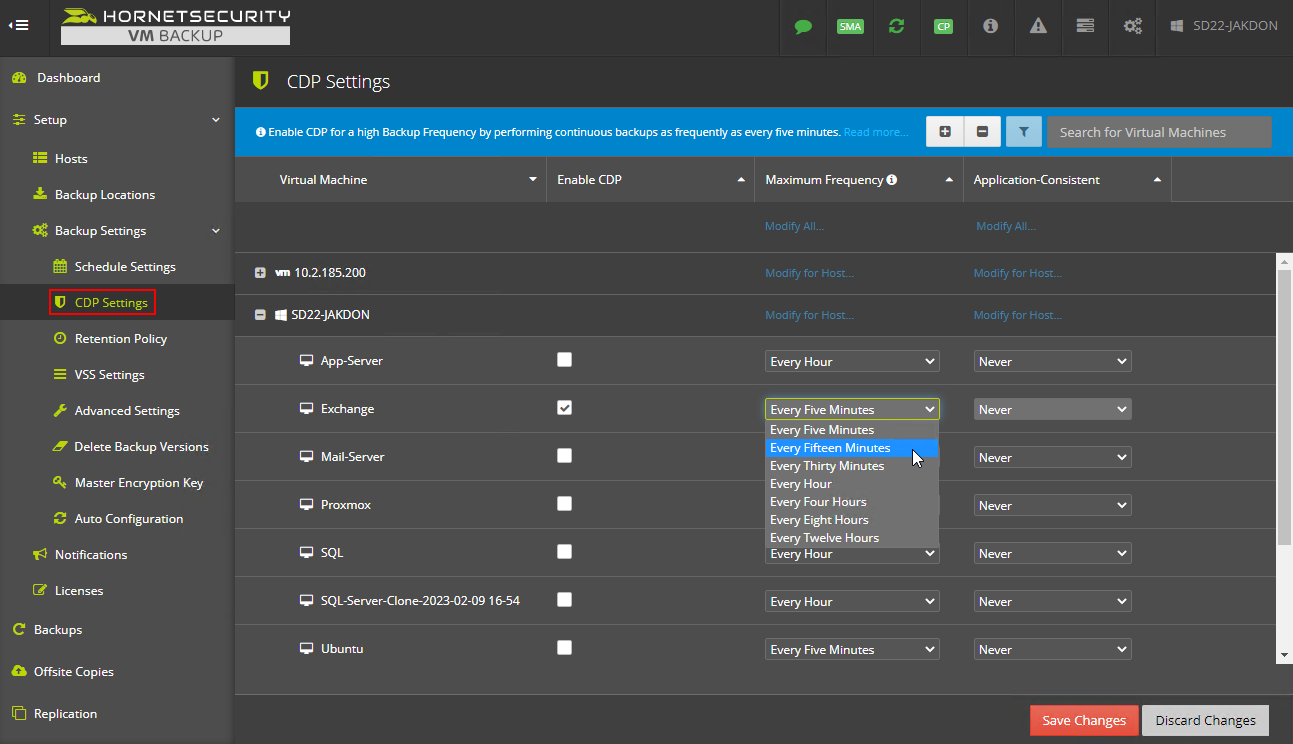Open Replication section
1293x744 pixels.
(x=65, y=714)
